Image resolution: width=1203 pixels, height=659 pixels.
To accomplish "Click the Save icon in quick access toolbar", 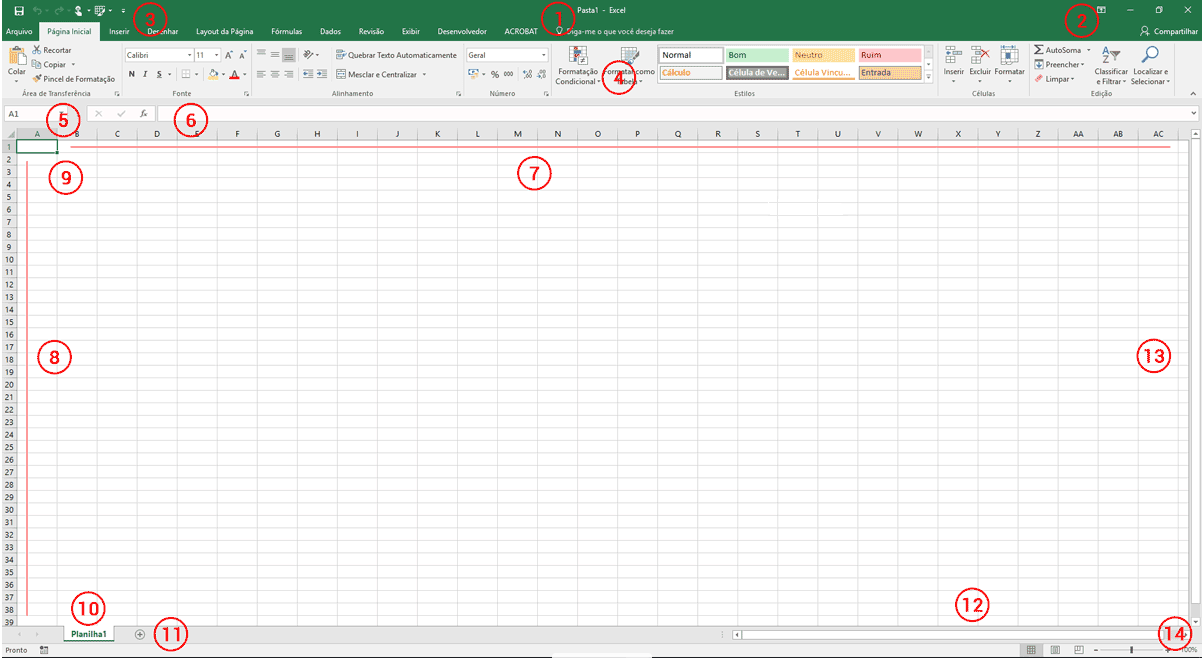I will pos(18,10).
